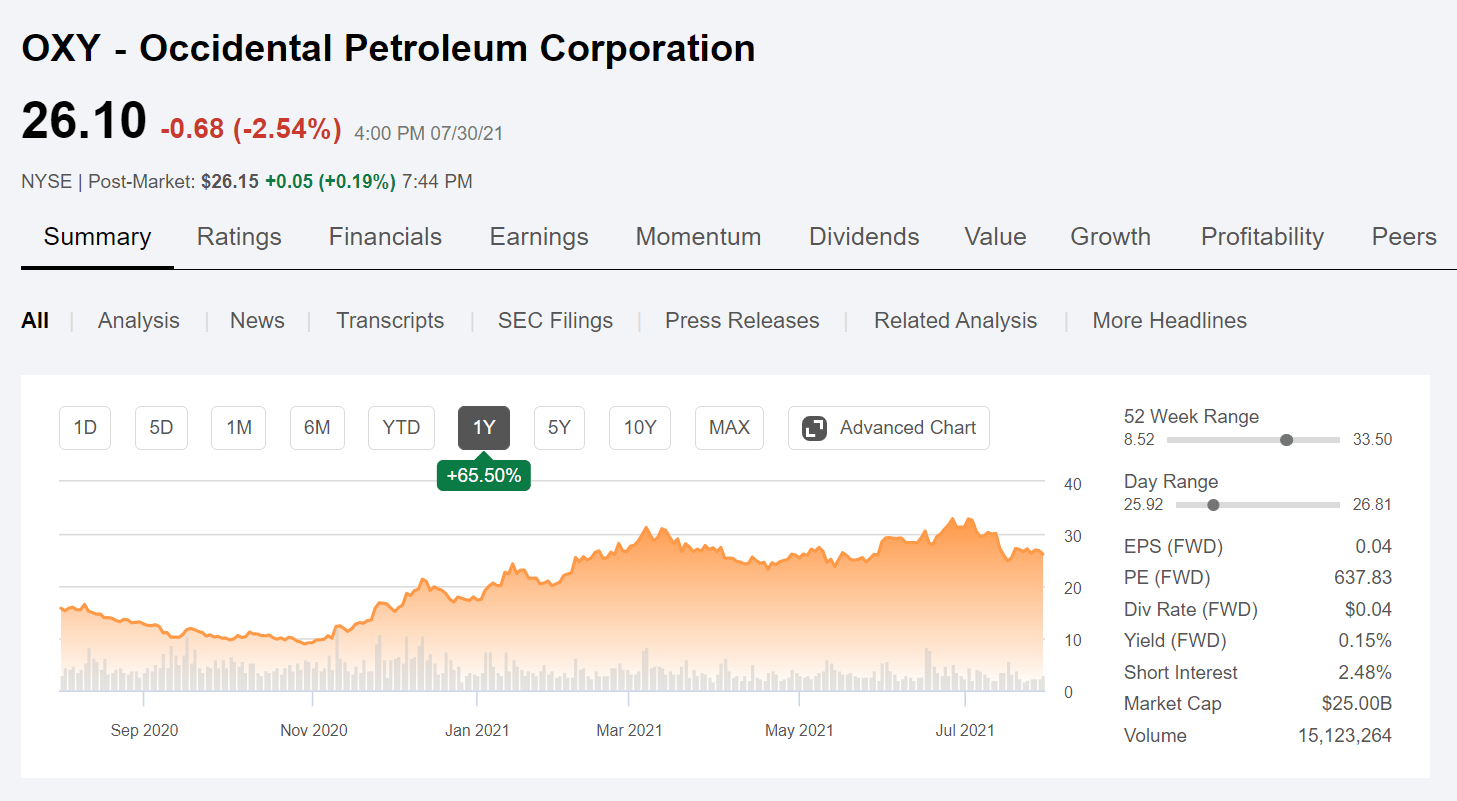
Task: Go to the Momentum tab
Action: tap(698, 237)
